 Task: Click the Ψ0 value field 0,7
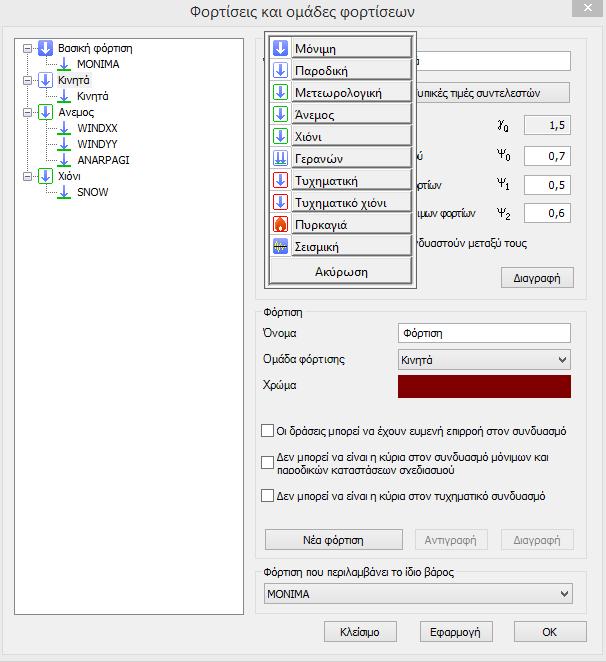point(547,156)
